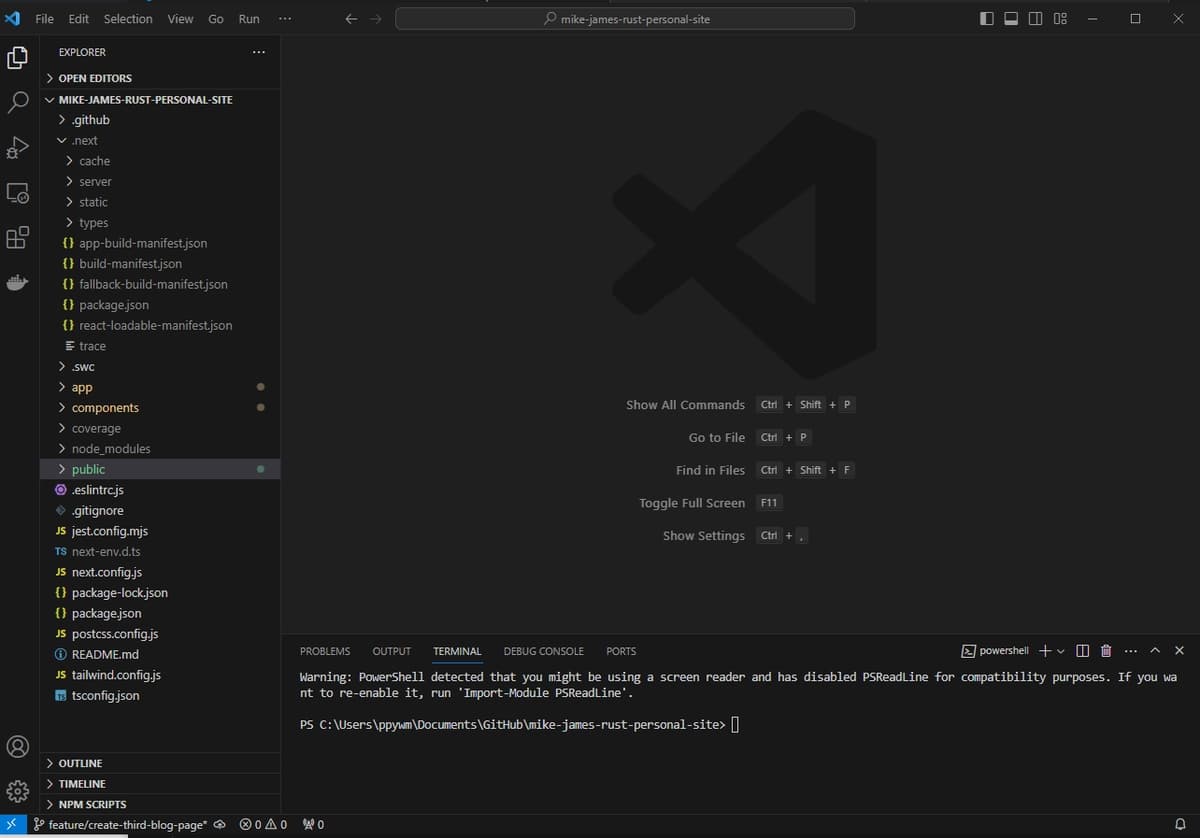Screen dimensions: 1200x838
Task: Expand the .github folder
Action: [160, 120]
